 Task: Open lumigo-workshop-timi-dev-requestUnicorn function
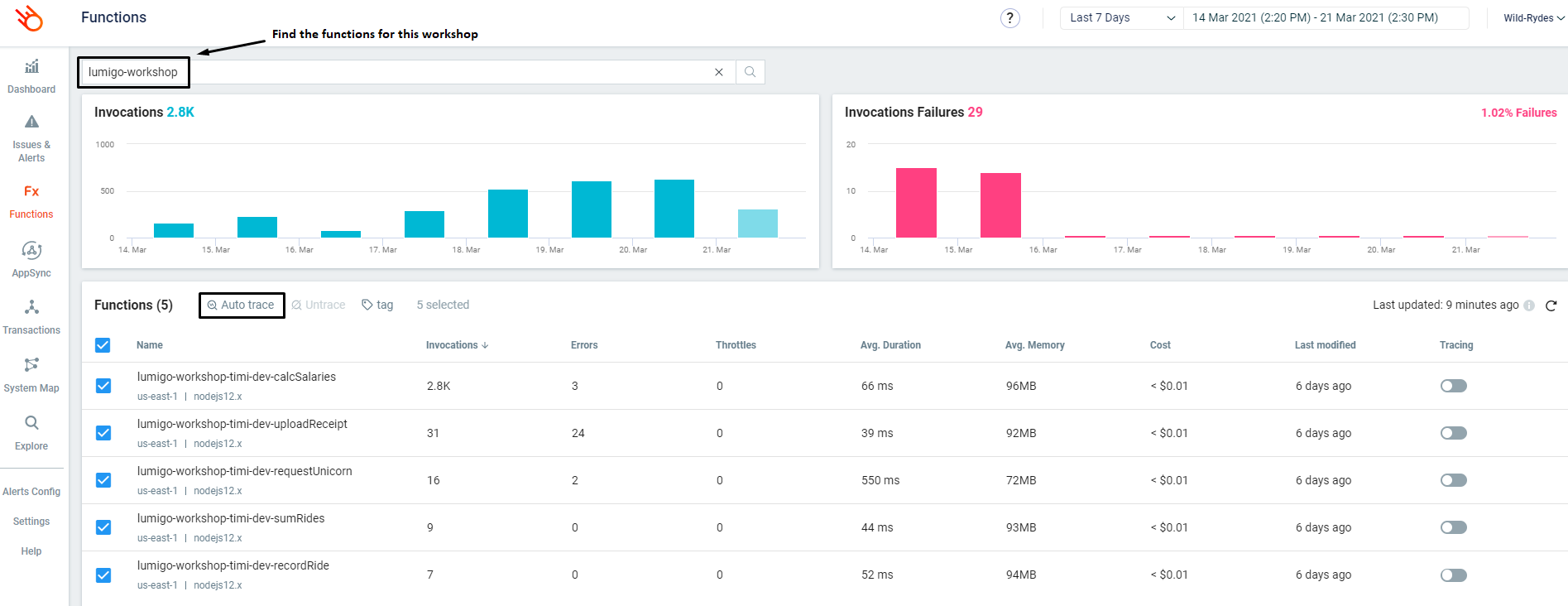[245, 471]
